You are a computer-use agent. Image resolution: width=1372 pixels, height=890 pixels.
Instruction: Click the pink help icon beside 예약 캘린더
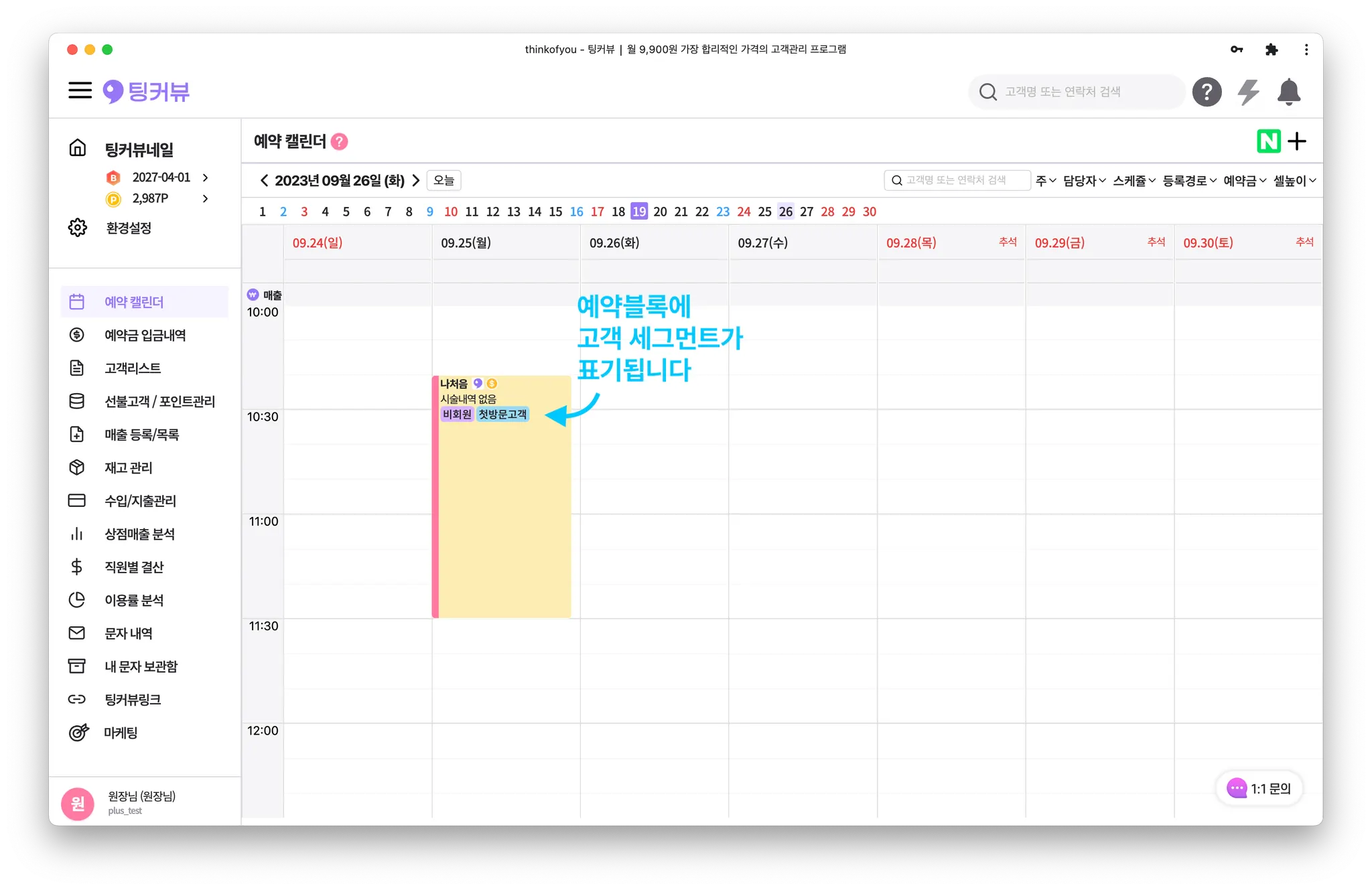(340, 141)
